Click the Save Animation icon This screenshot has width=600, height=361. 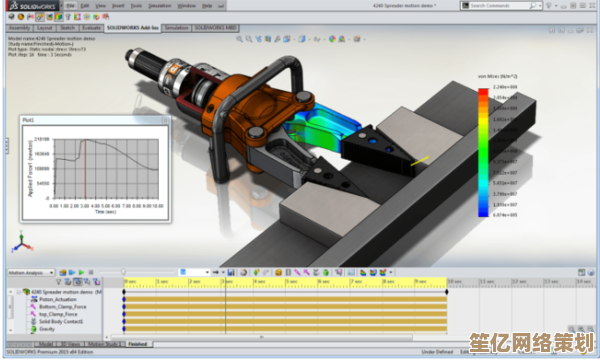point(231,273)
